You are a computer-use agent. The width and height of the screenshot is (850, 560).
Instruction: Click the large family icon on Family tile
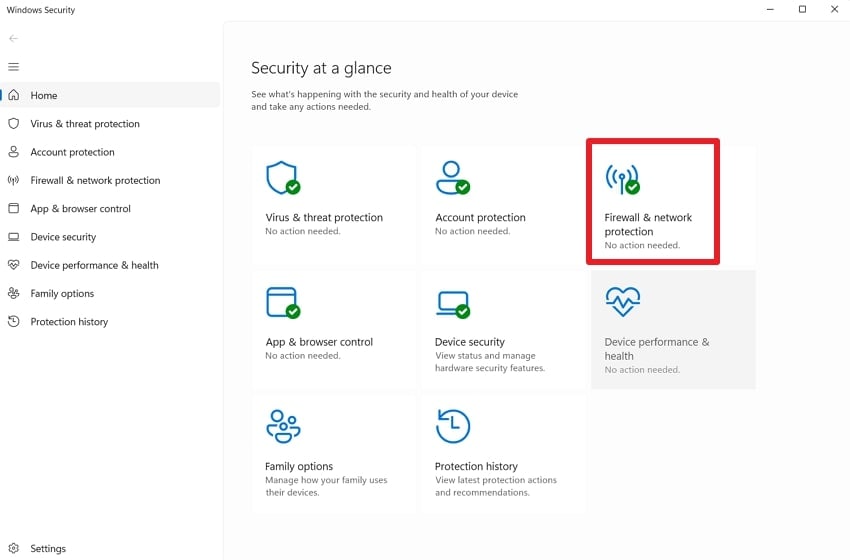(x=283, y=427)
